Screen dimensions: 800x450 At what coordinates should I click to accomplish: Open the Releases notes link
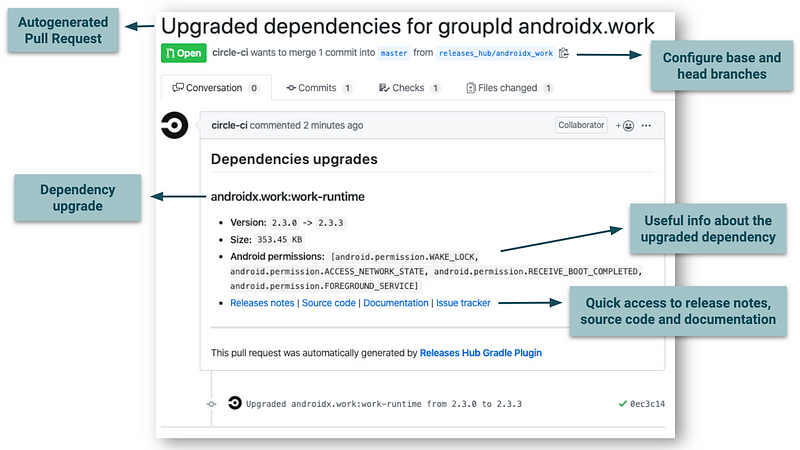[262, 303]
